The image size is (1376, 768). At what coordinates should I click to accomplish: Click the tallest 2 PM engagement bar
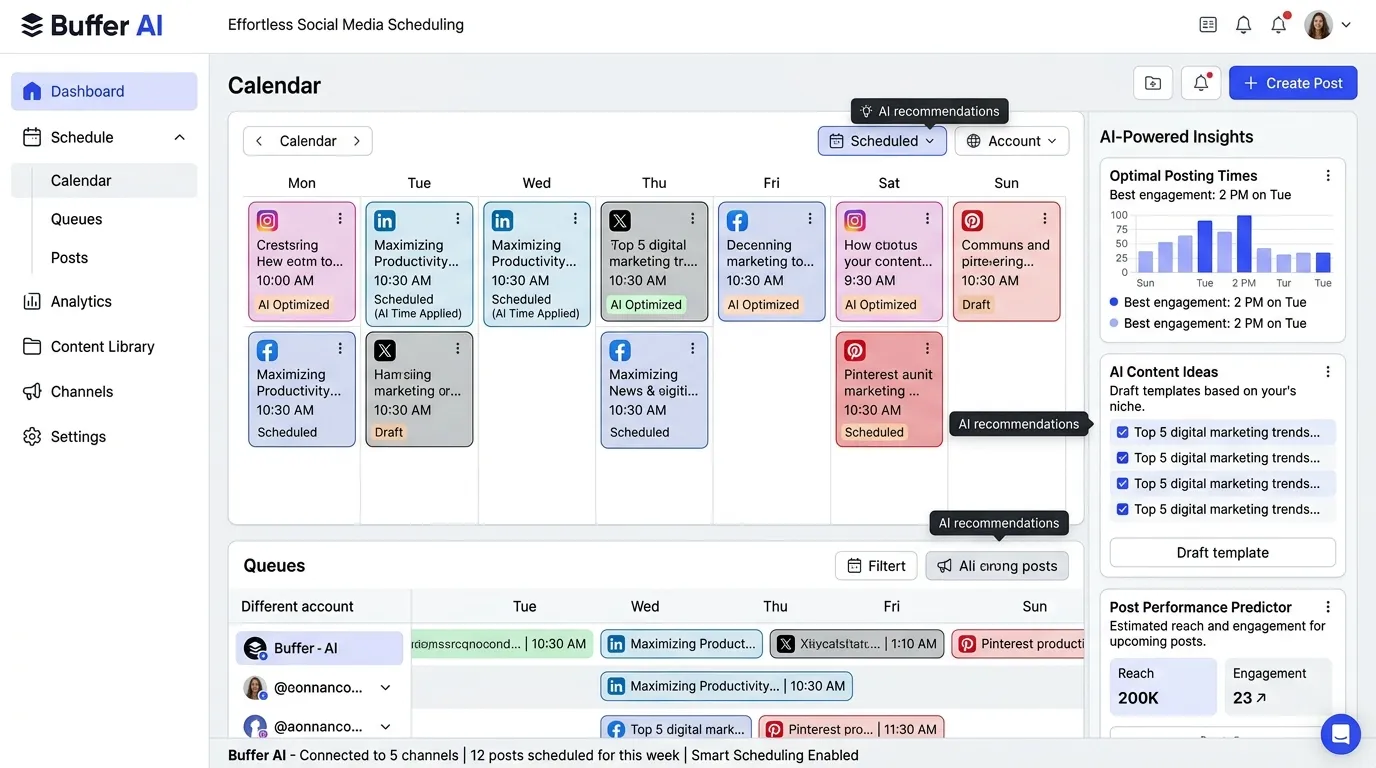coord(1244,244)
